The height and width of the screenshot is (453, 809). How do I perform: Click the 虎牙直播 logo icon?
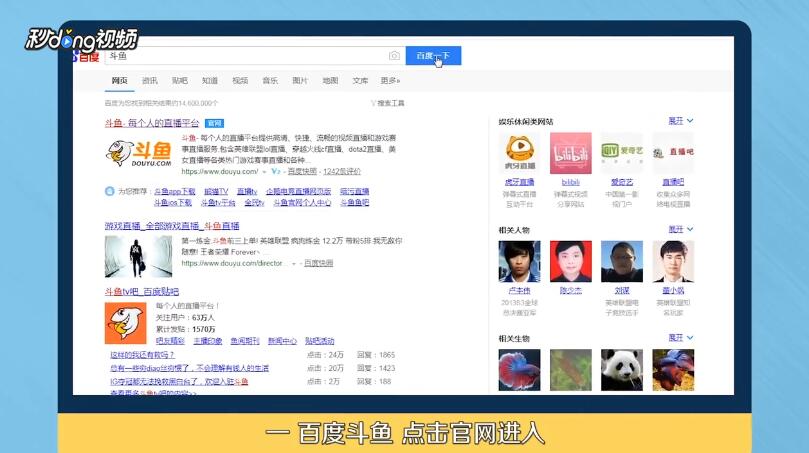tap(520, 153)
